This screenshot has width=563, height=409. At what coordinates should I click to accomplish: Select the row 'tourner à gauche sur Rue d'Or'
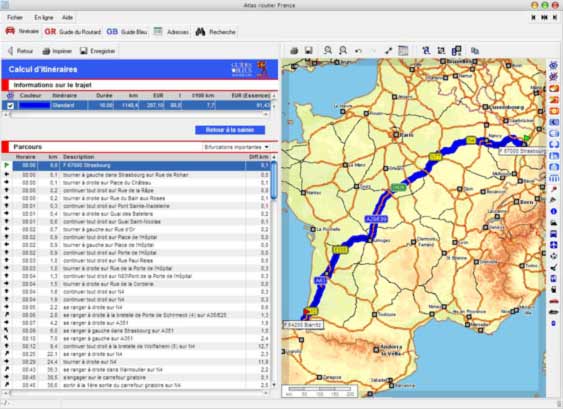(x=142, y=229)
